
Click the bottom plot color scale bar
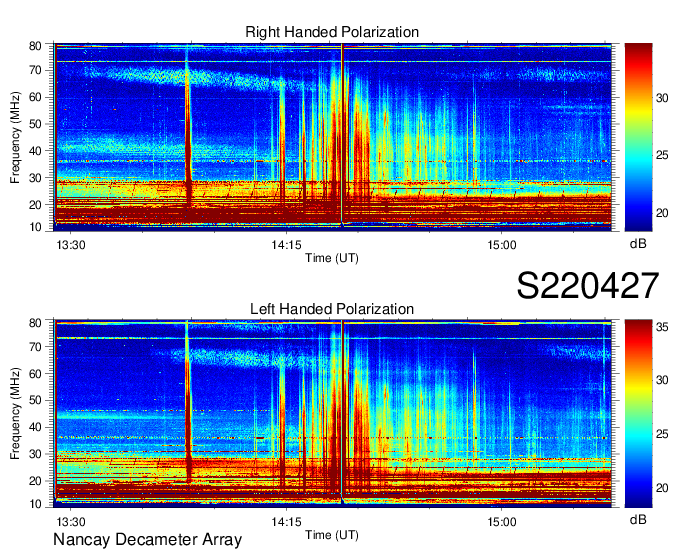pos(638,414)
